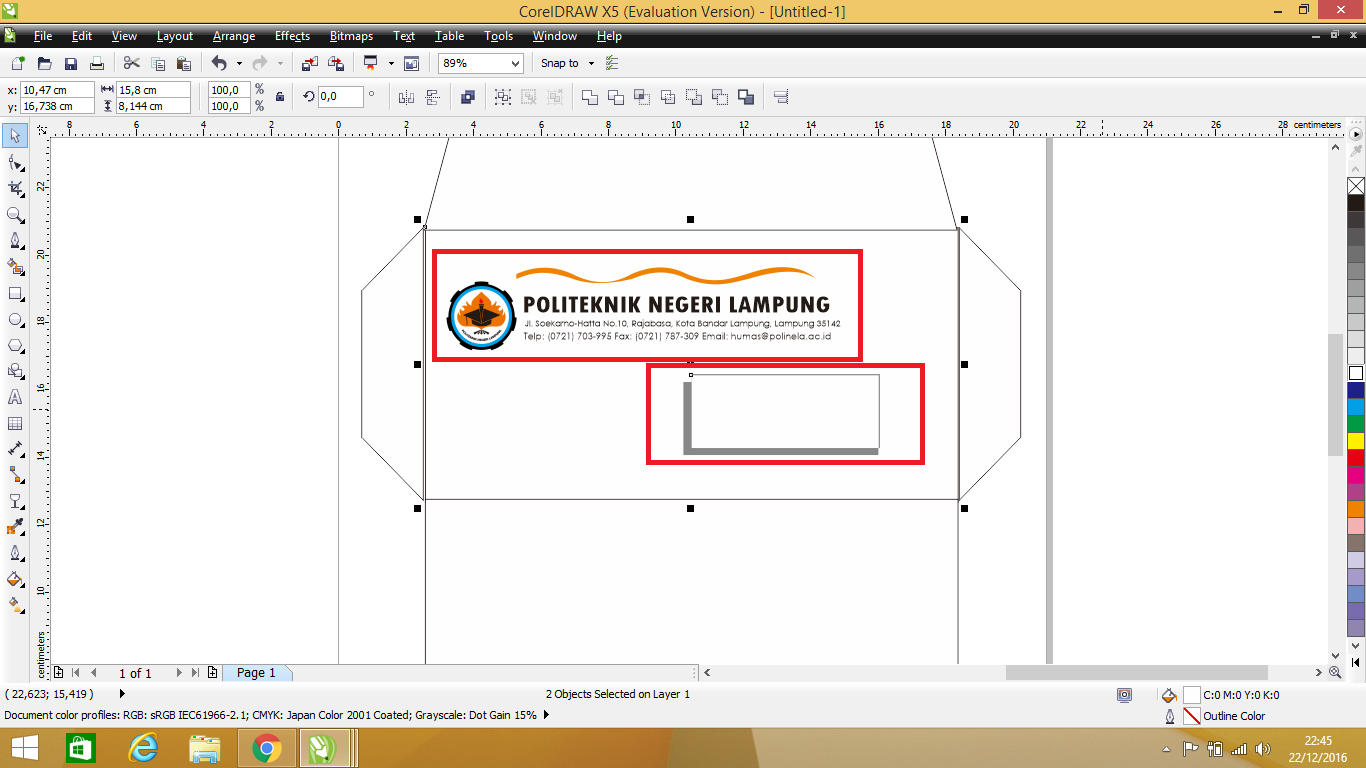Select the Polygon tool

(x=15, y=345)
